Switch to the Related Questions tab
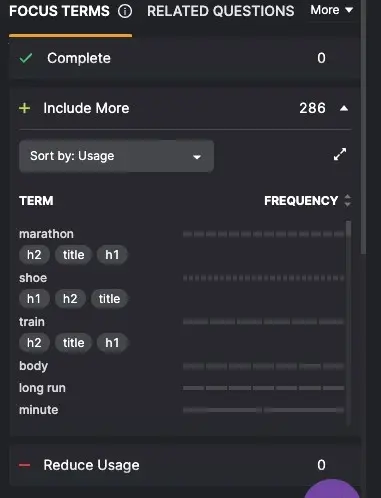This screenshot has height=498, width=381. [x=221, y=11]
